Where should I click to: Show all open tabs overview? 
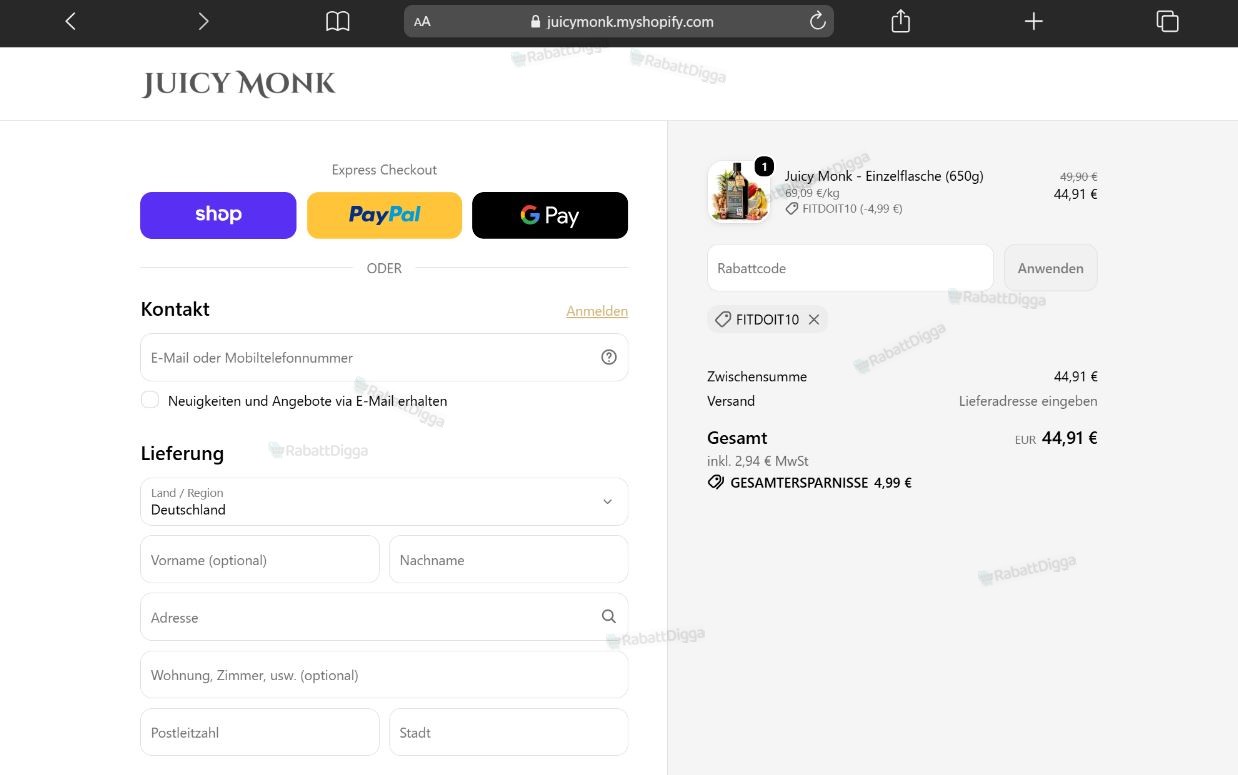(1167, 21)
